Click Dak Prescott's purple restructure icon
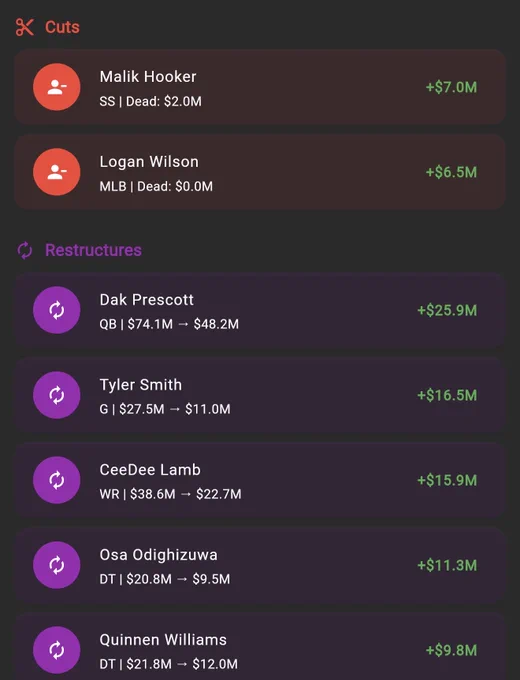Viewport: 520px width, 680px height. coord(56,310)
